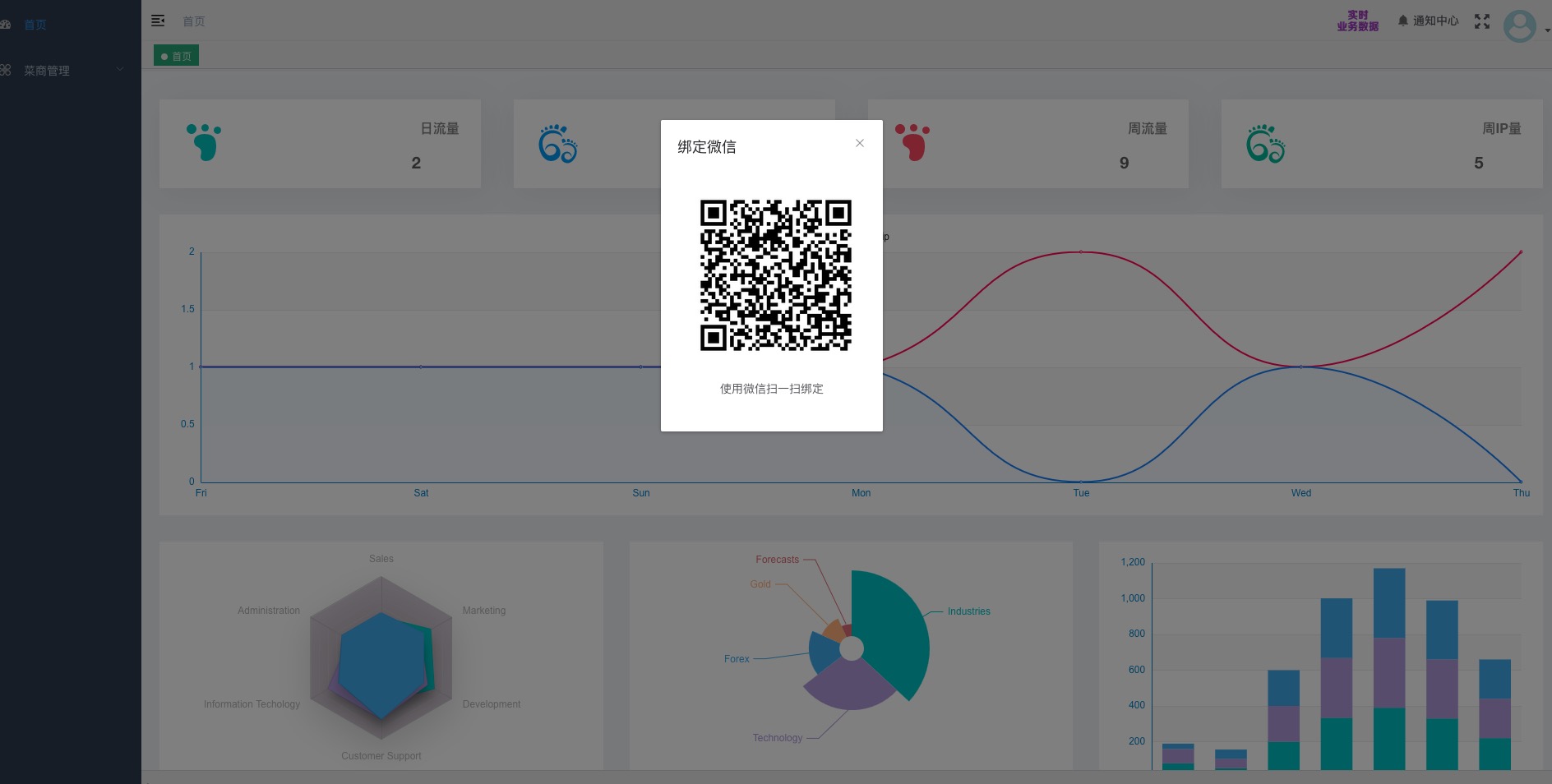Click the Information Techology radar label
This screenshot has width=1552, height=784.
pos(252,704)
